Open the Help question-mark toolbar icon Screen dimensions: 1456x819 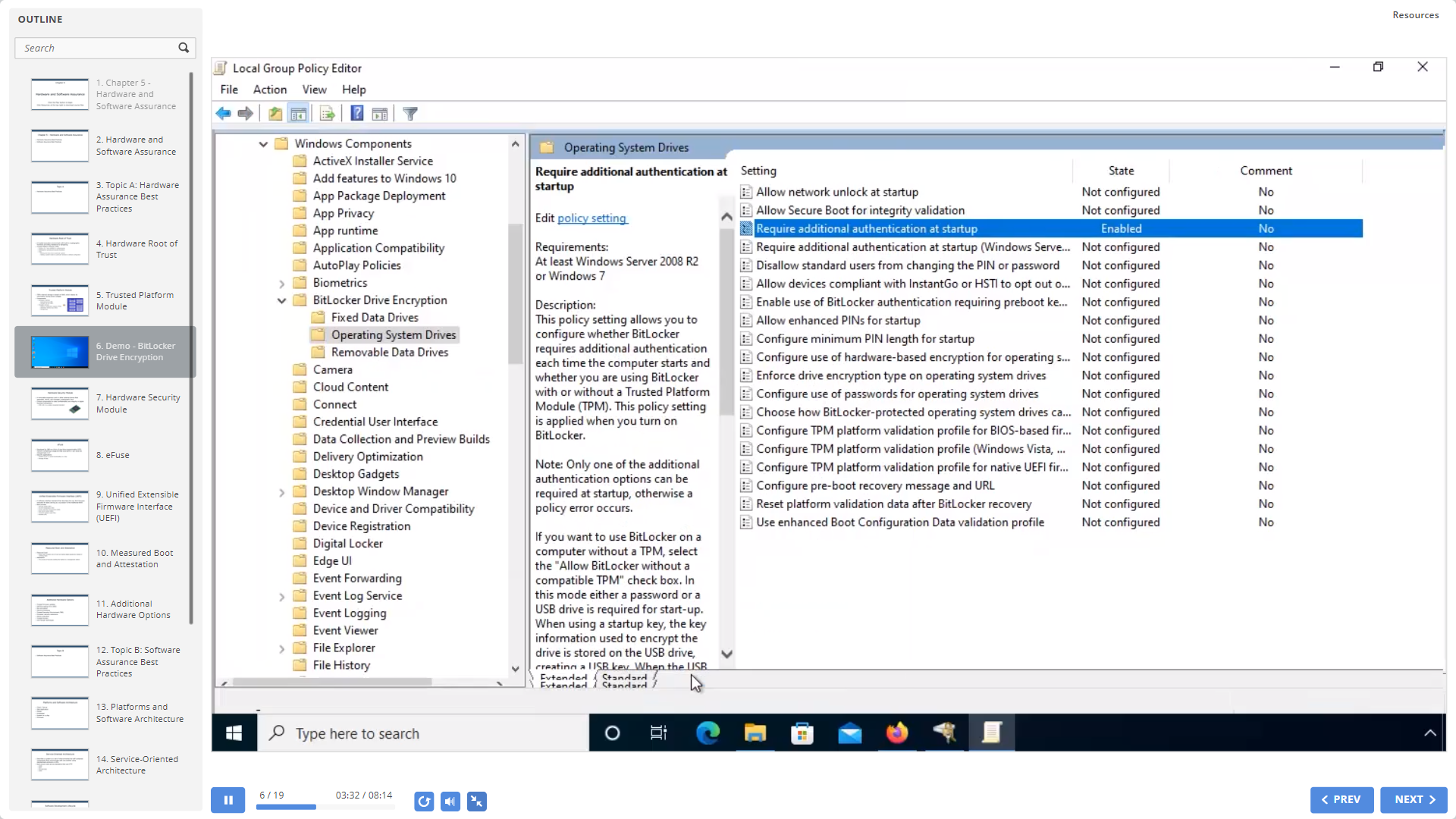357,114
